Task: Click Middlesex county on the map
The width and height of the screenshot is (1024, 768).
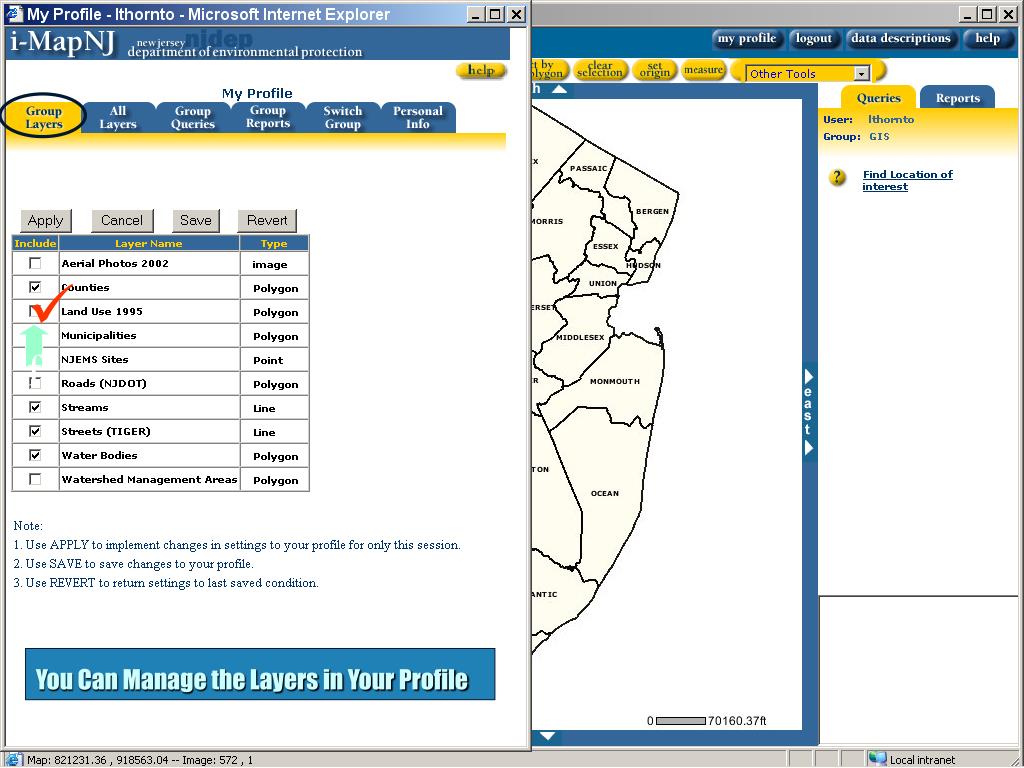Action: pos(580,338)
